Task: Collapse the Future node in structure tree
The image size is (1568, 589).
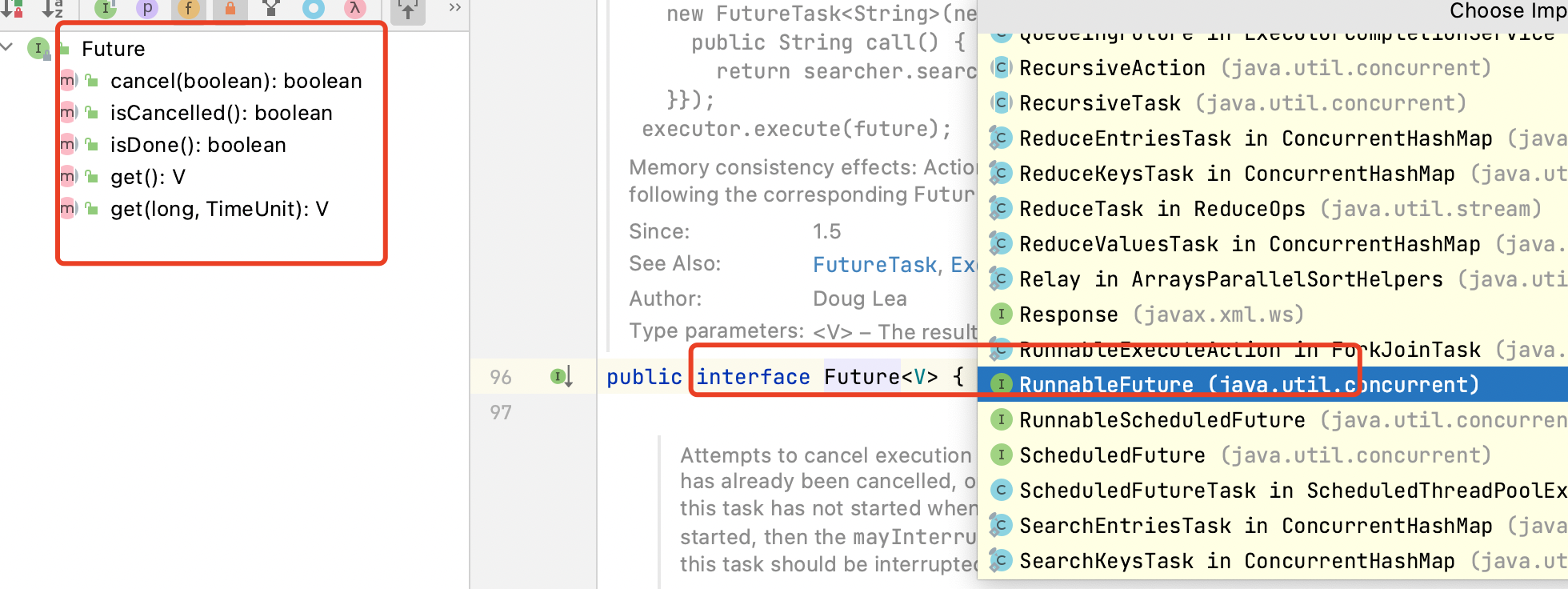Action: point(7,48)
